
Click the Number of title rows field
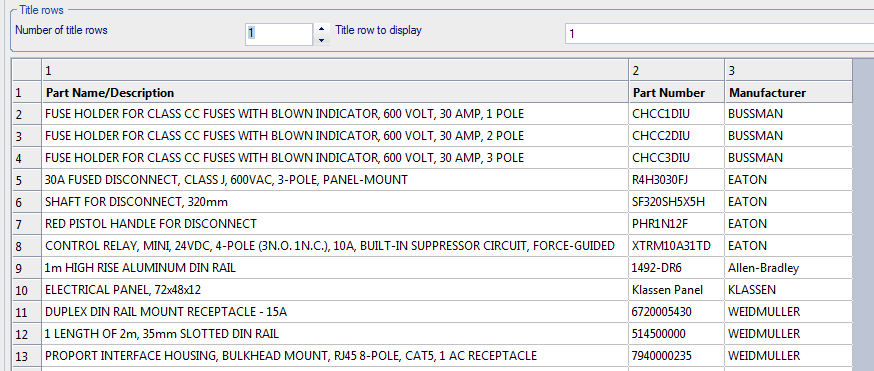pyautogui.click(x=279, y=34)
